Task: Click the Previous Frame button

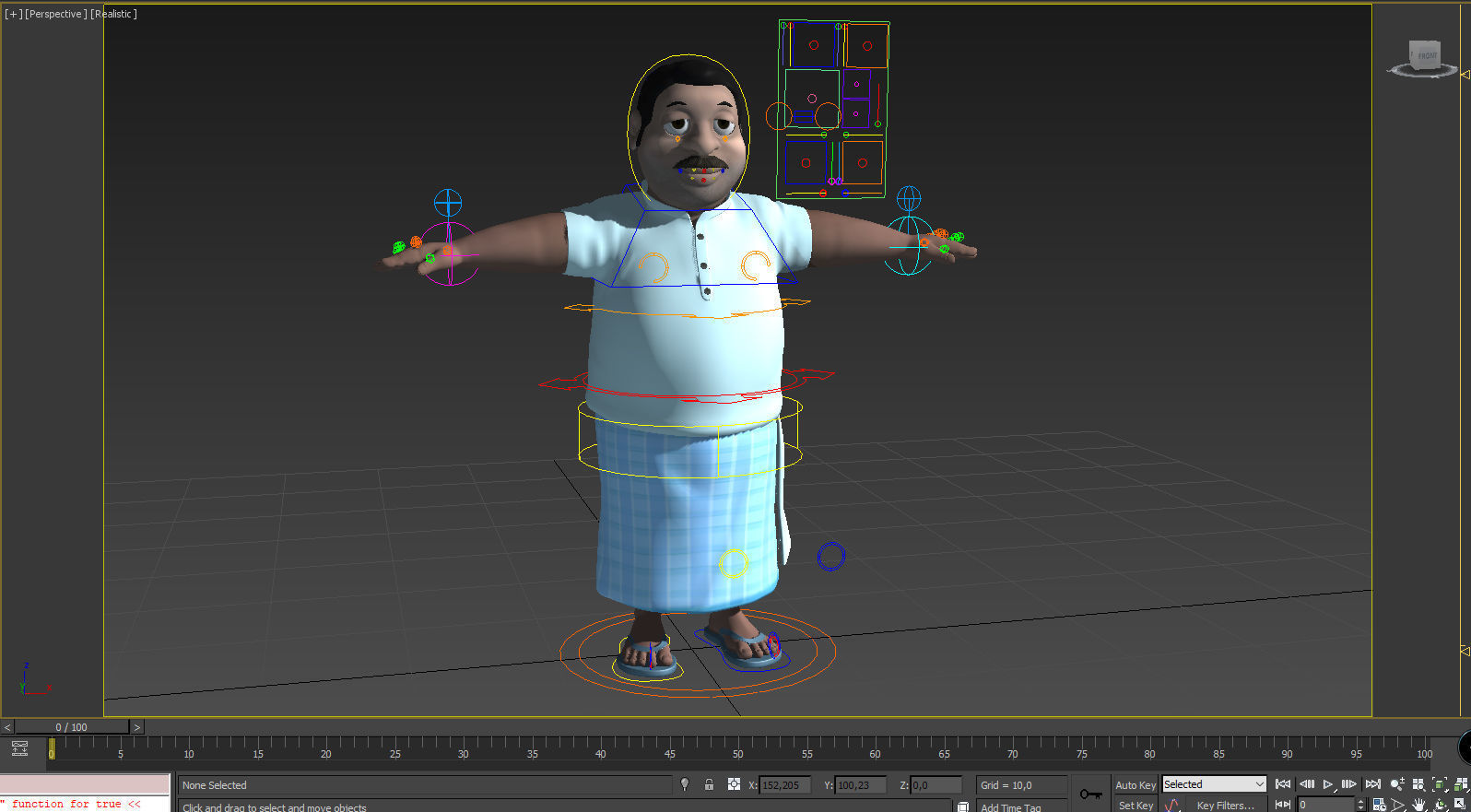Action: (x=1306, y=784)
